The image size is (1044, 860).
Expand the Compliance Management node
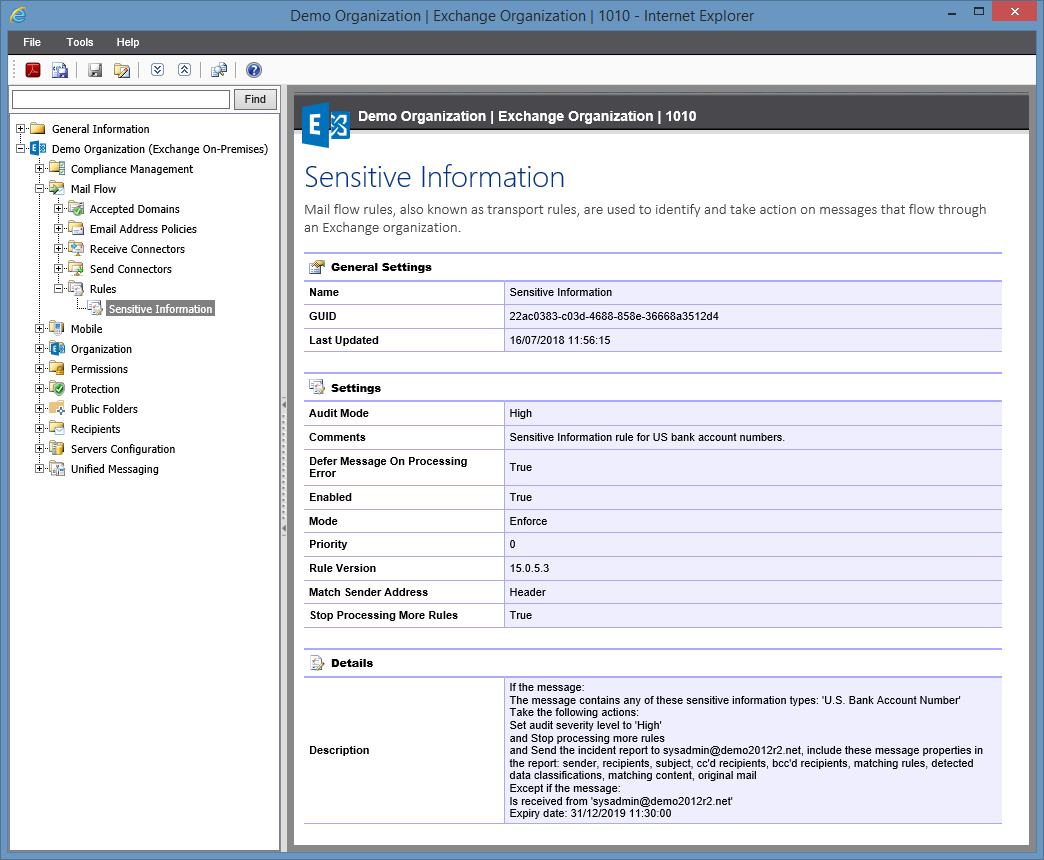click(39, 168)
